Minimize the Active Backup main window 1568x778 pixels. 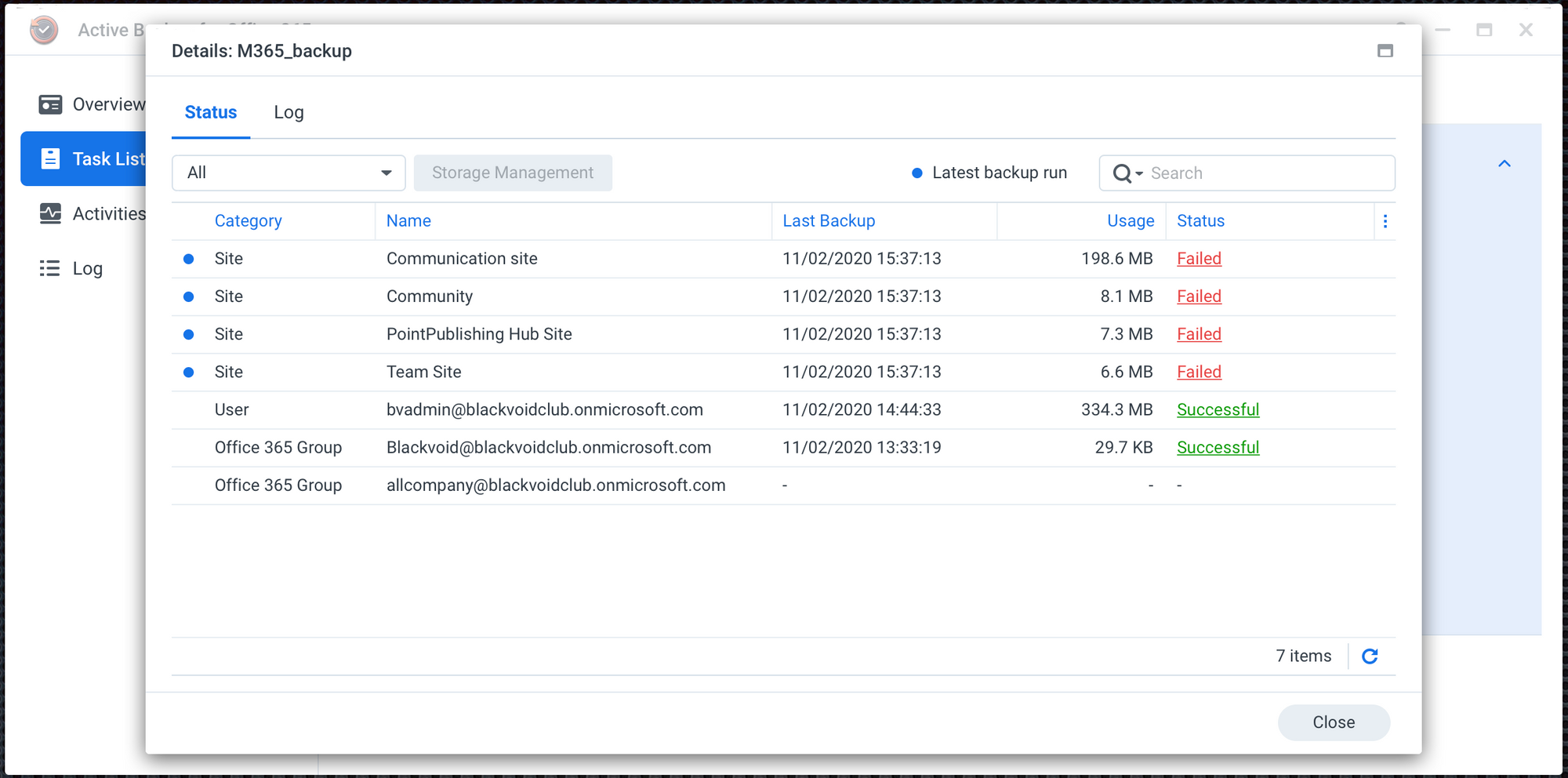pos(1443,30)
